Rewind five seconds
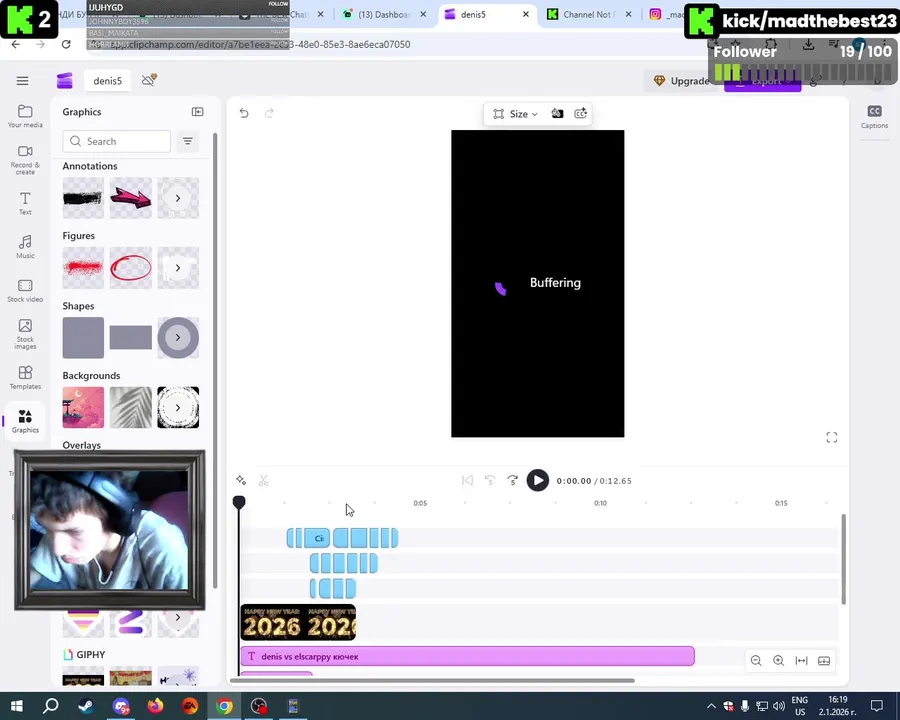 [490, 481]
